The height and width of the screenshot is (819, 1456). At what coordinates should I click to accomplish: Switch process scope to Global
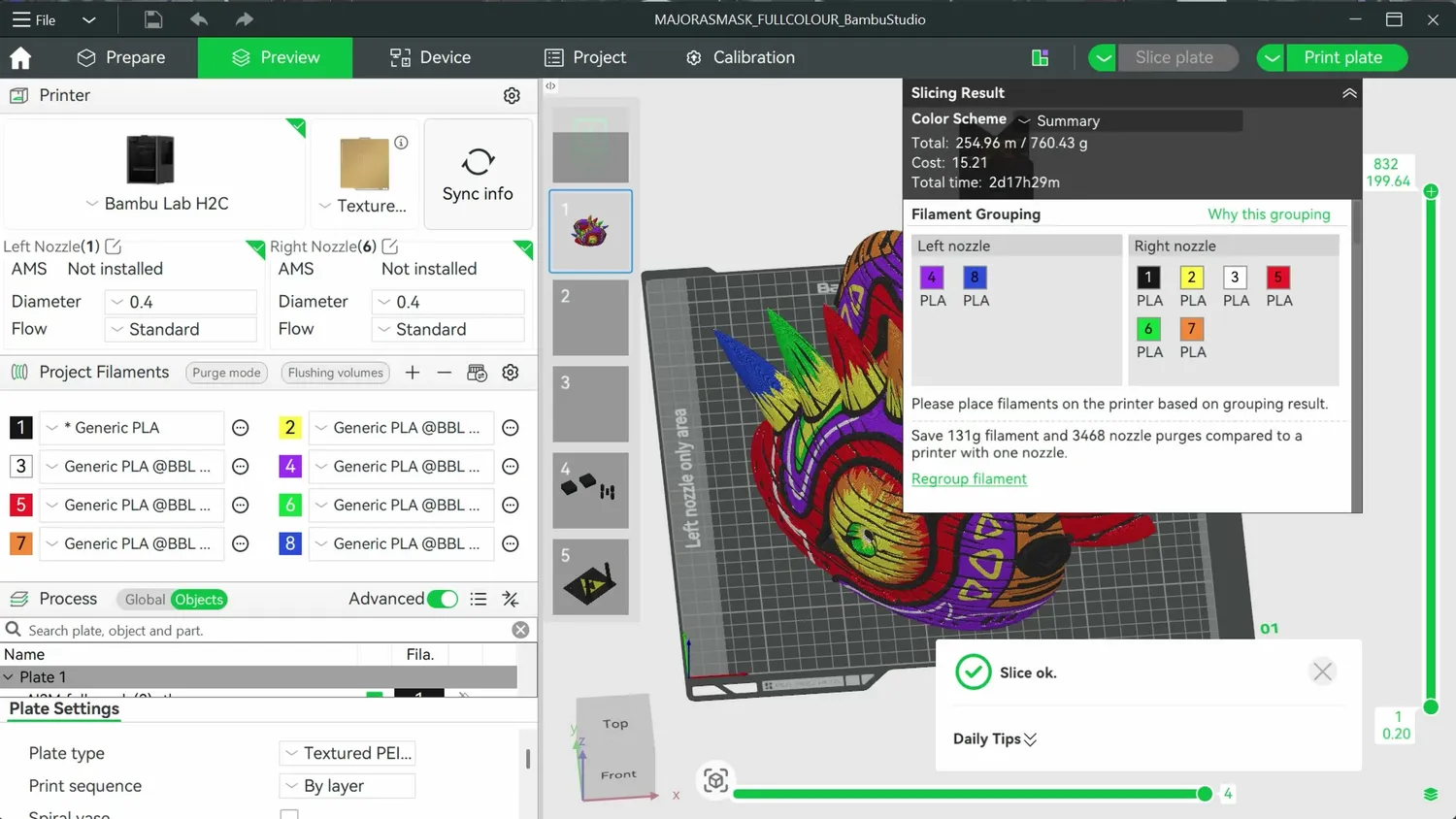click(145, 600)
